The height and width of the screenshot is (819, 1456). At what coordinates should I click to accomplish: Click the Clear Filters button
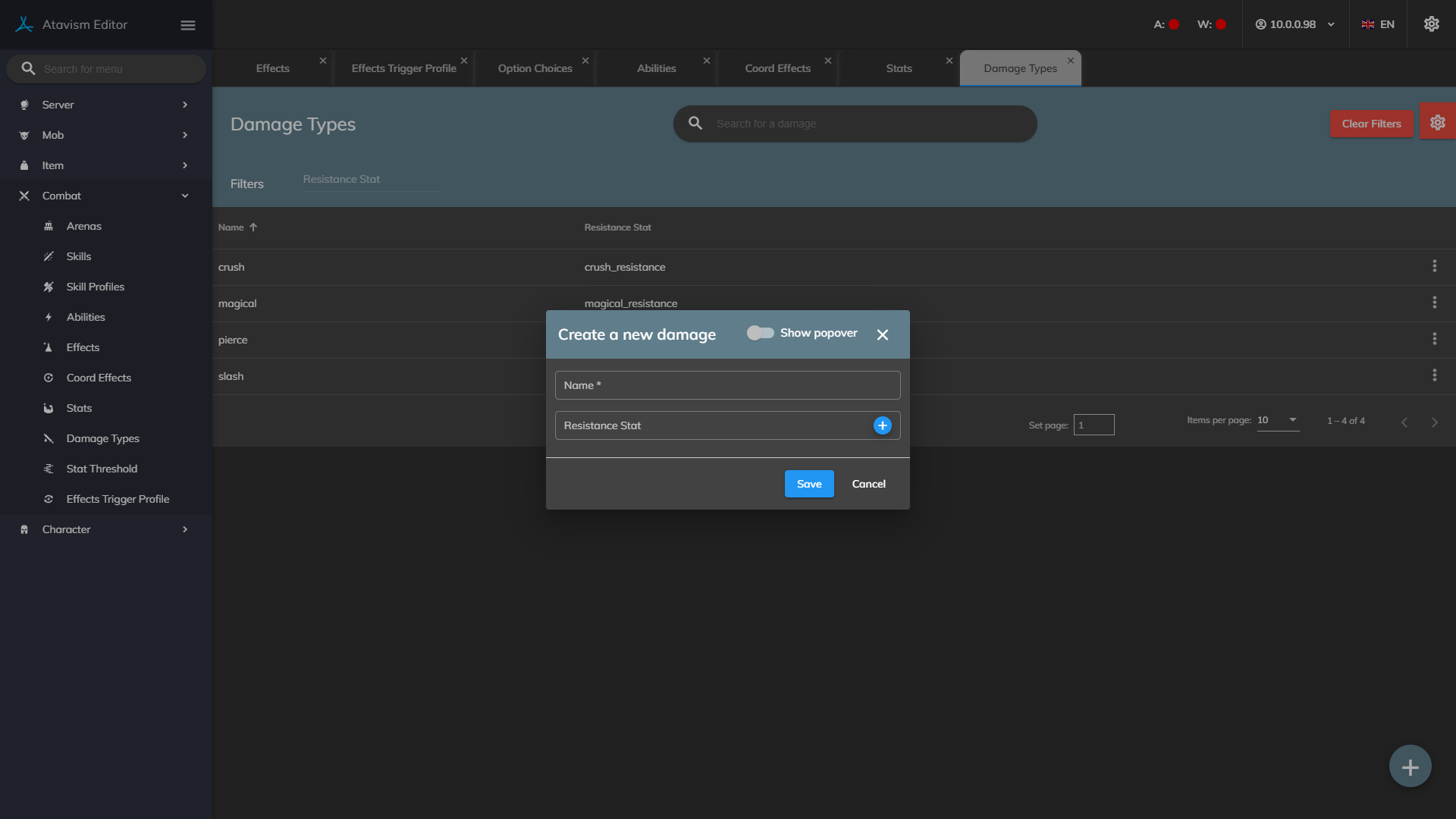click(x=1370, y=124)
